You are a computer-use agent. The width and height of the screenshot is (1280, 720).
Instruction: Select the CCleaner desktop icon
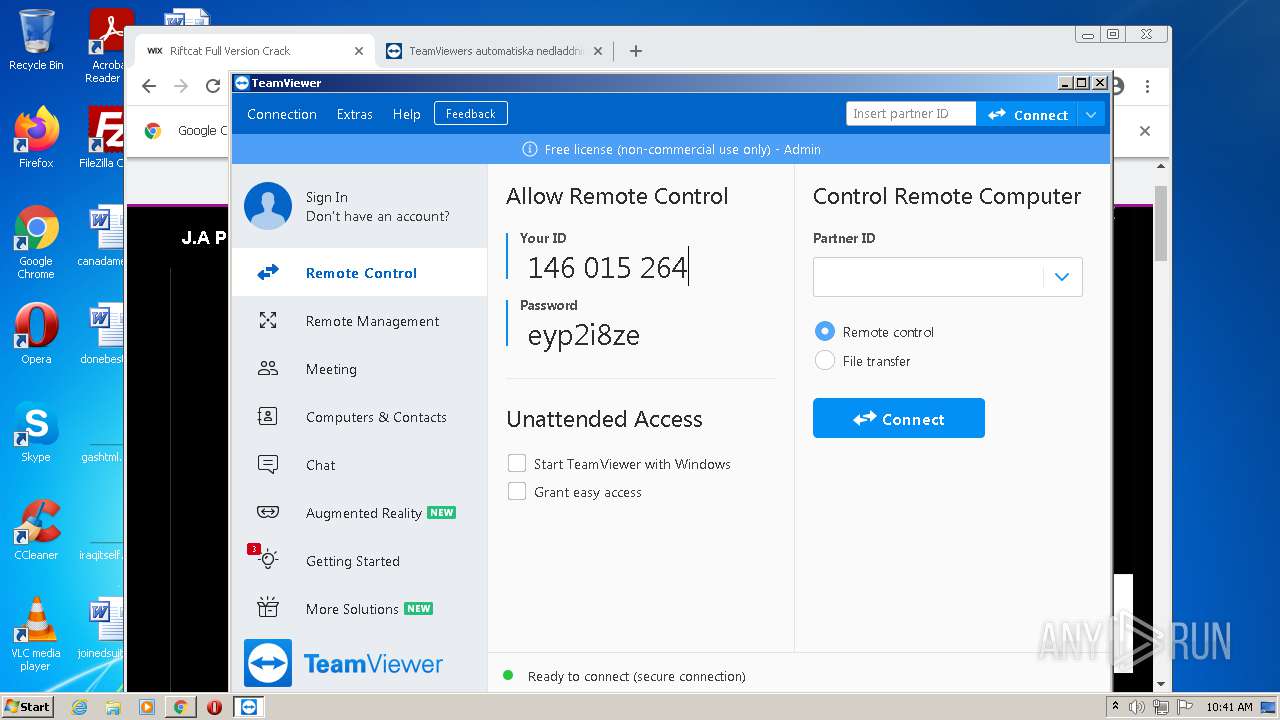36,530
